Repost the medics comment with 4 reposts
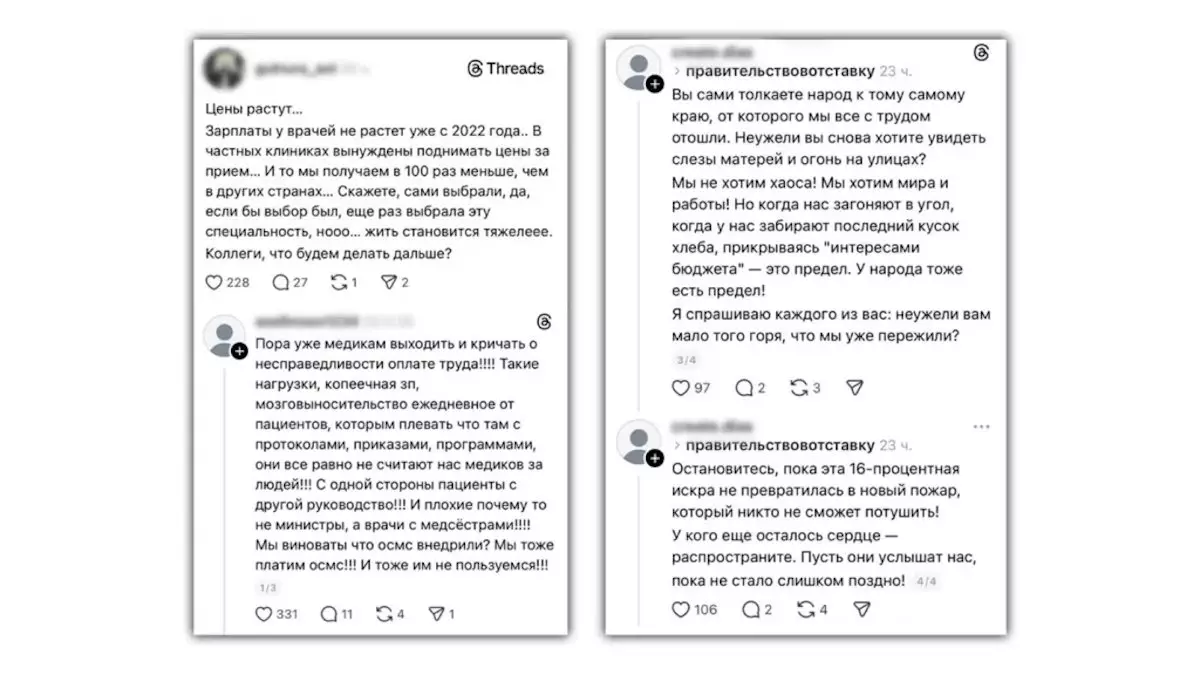 [386, 614]
